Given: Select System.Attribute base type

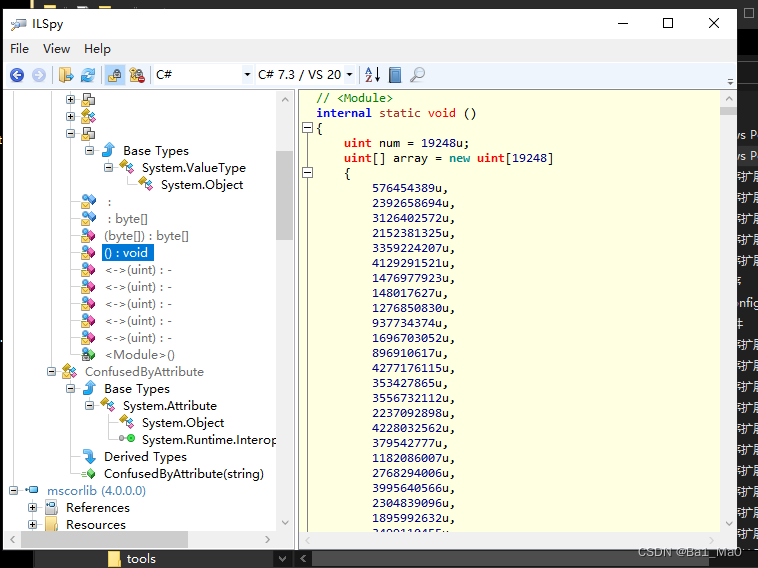Looking at the screenshot, I should tap(170, 406).
